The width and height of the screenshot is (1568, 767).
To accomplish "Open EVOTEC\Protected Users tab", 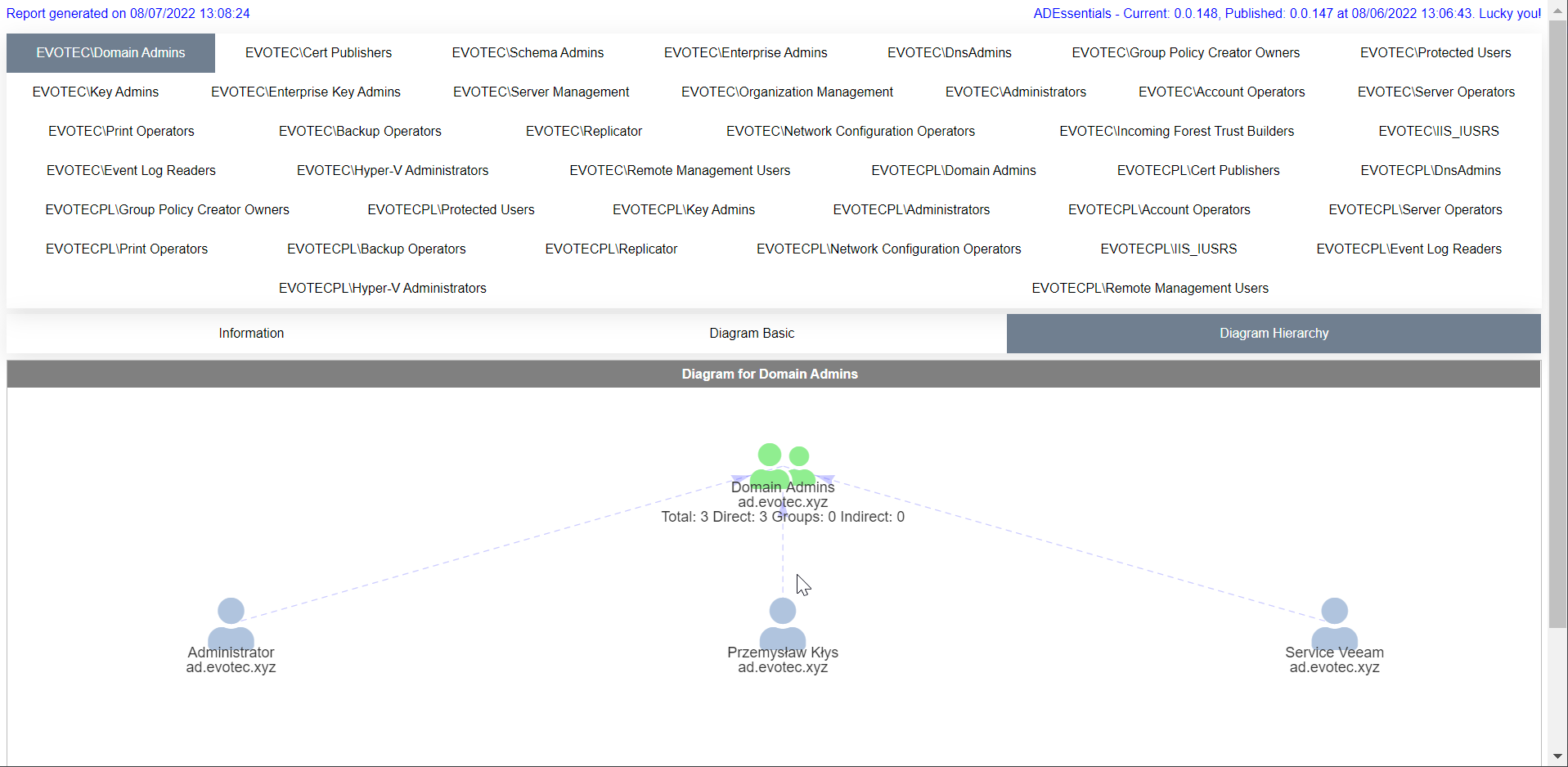I will (x=1435, y=53).
